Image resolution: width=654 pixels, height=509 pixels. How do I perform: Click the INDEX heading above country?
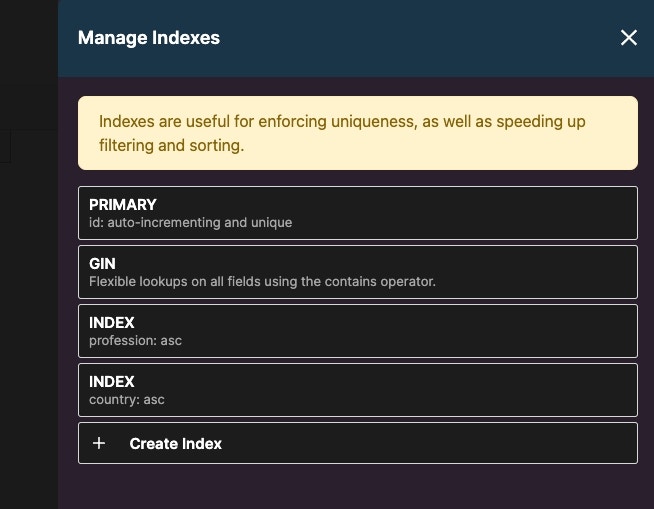click(112, 381)
